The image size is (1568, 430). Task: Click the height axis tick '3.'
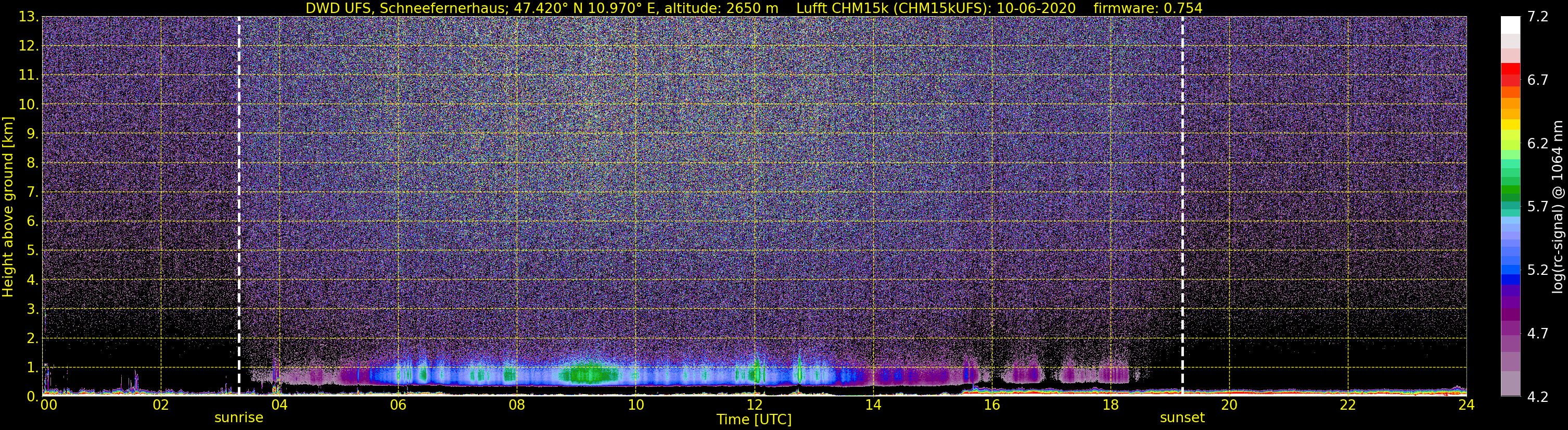click(x=32, y=309)
